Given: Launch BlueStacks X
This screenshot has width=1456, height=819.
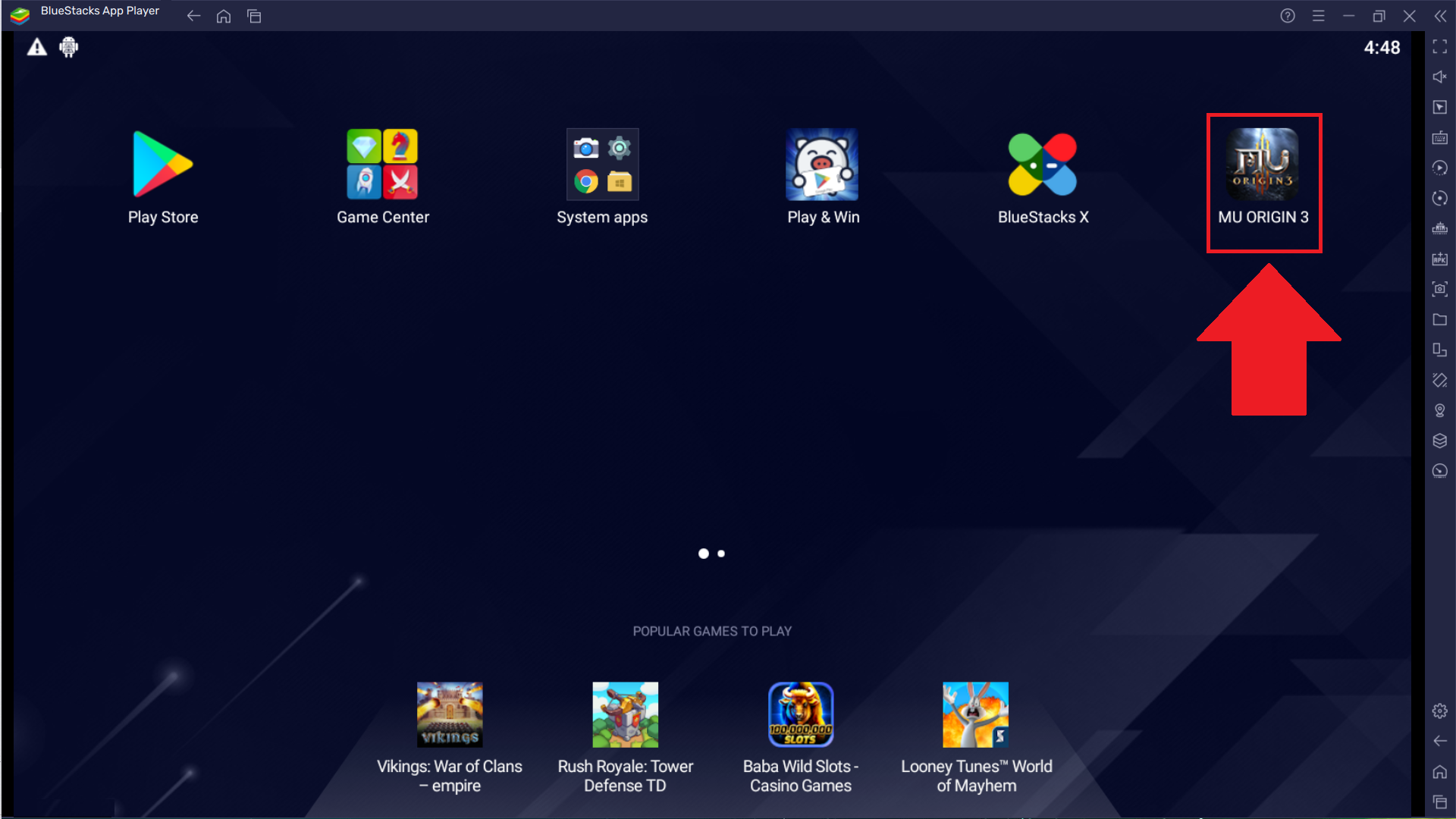Looking at the screenshot, I should 1043,165.
